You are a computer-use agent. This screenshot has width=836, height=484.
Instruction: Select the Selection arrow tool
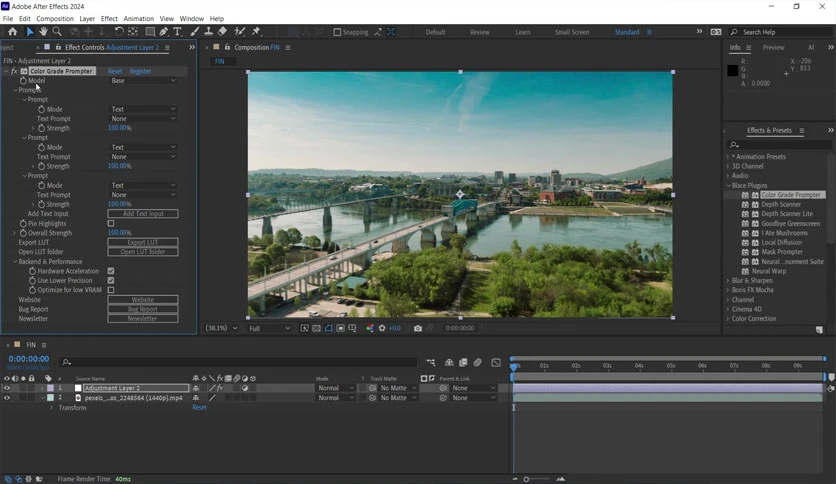(x=30, y=32)
